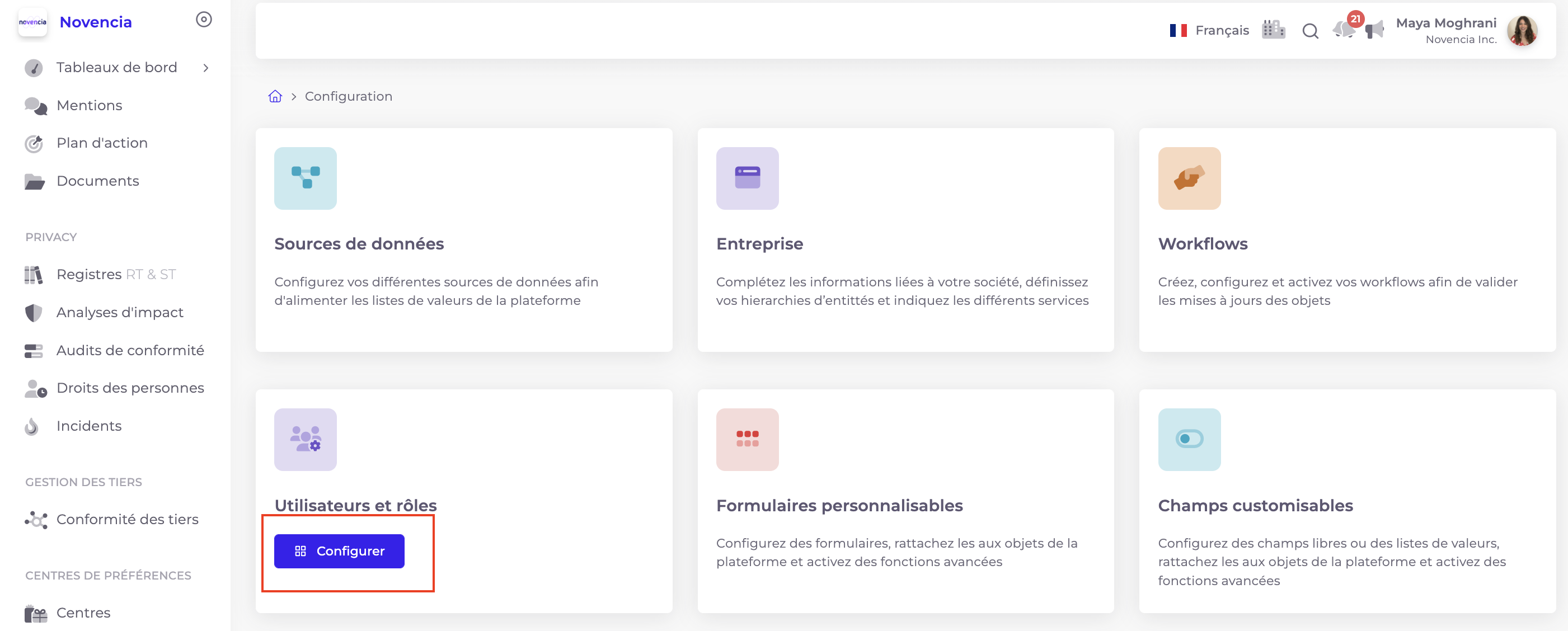This screenshot has width=1568, height=631.
Task: Open Analyses d'impact menu item
Action: pos(119,313)
